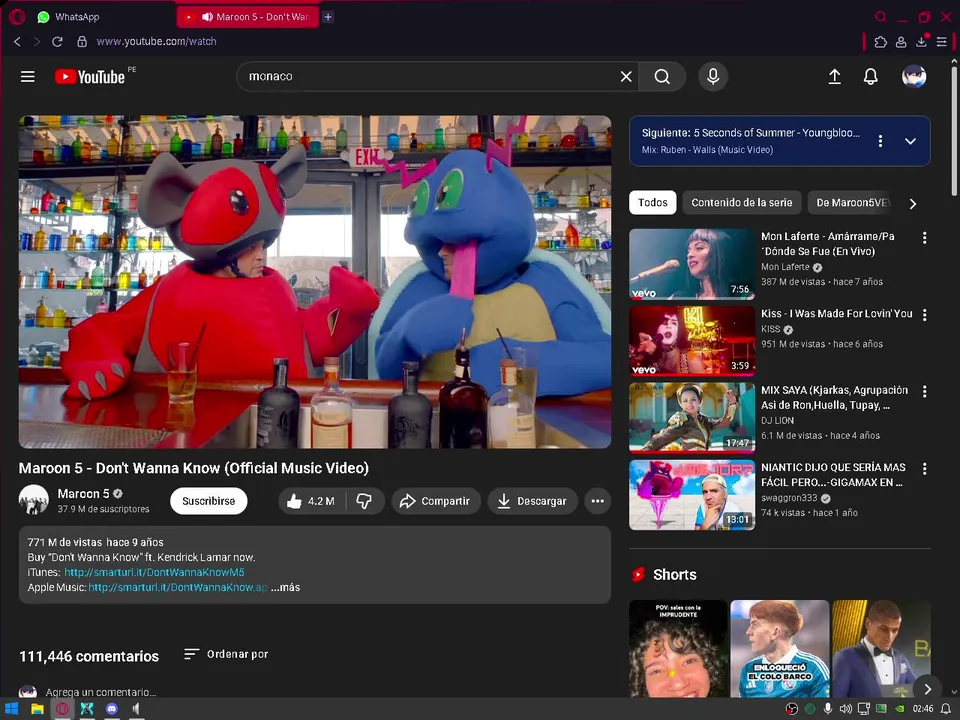The image size is (960, 720).
Task: Open the upload/create video icon
Action: pyautogui.click(x=834, y=77)
